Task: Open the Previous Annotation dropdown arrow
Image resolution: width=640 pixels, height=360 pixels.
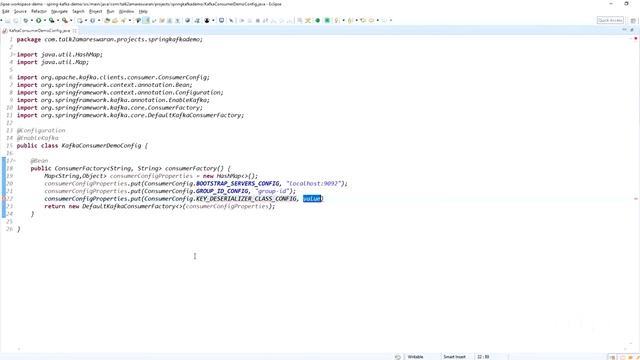Action: [x=356, y=20]
